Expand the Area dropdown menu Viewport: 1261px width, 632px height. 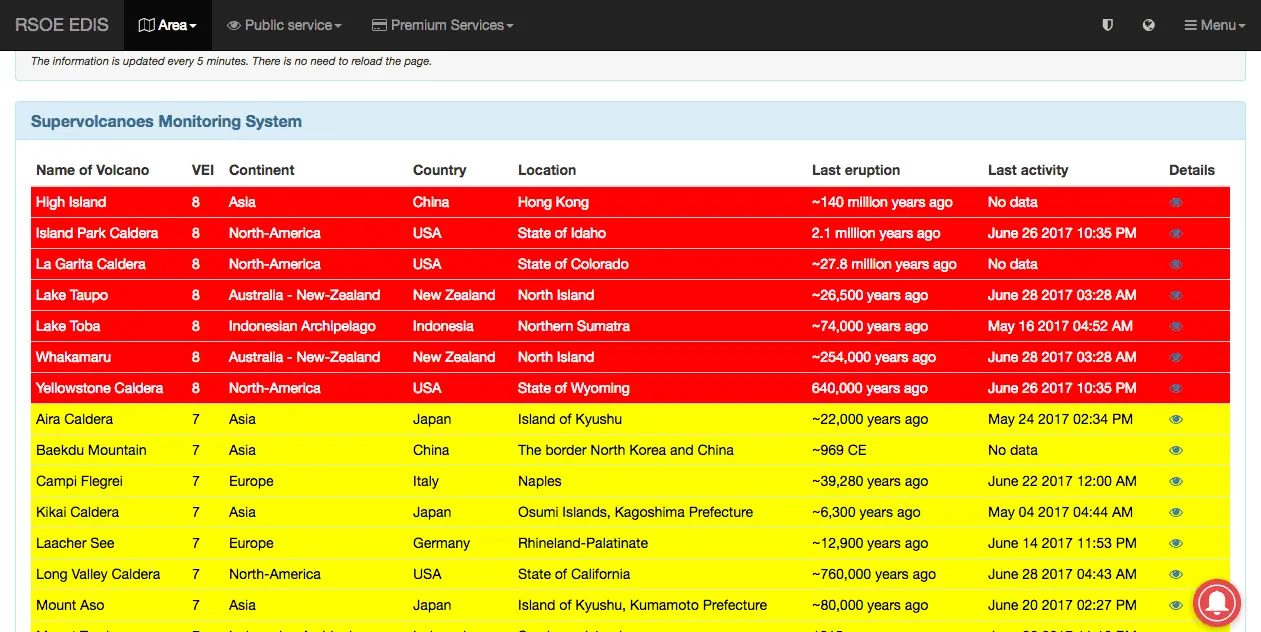[167, 25]
